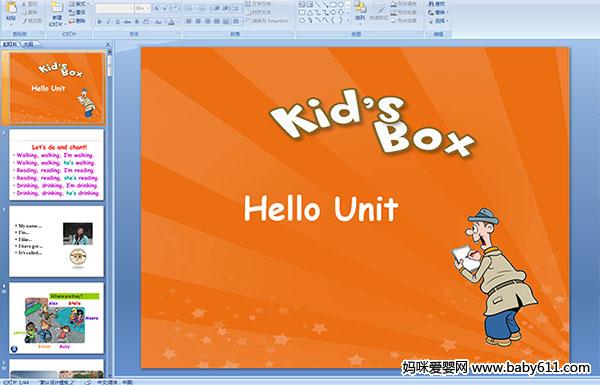The width and height of the screenshot is (600, 385).
Task: Open the font name dropdown
Action: click(x=114, y=8)
